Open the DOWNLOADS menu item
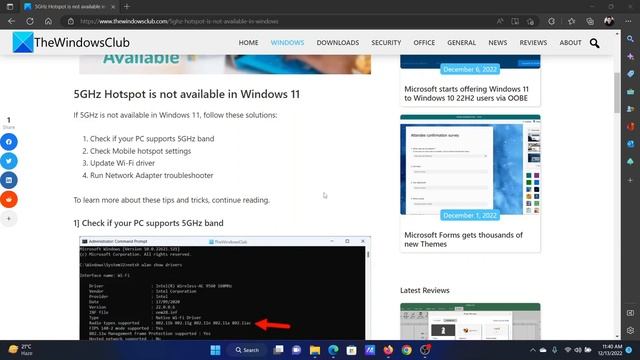The width and height of the screenshot is (640, 360). click(338, 42)
